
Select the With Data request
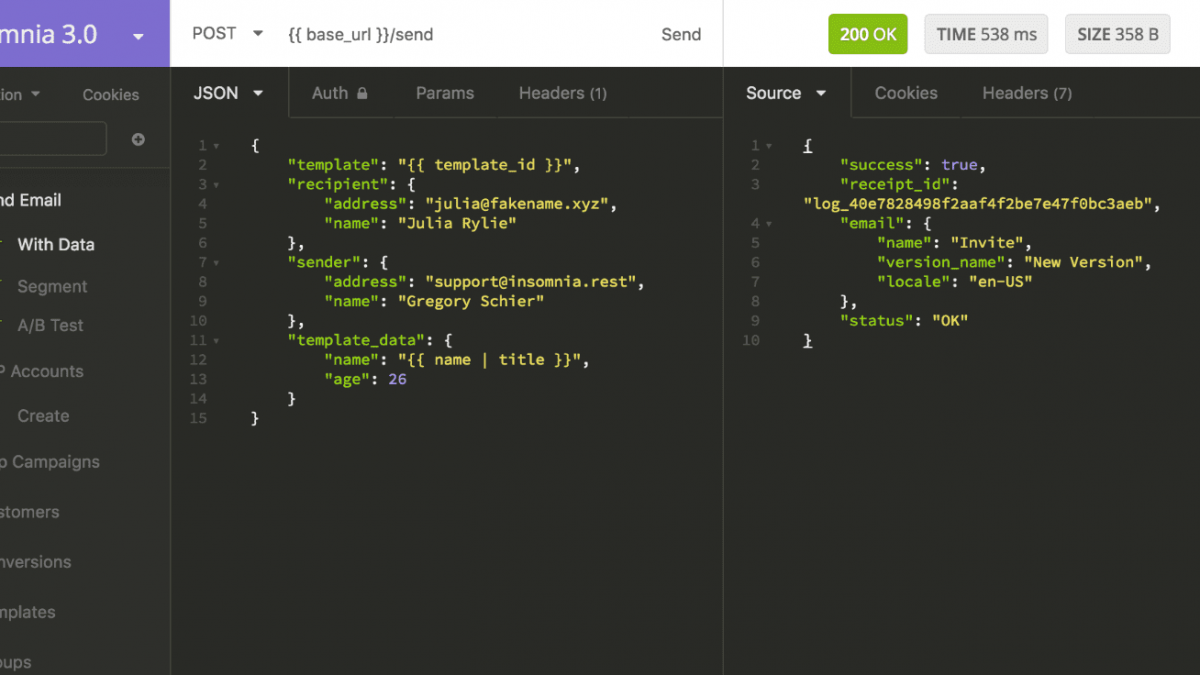coord(56,244)
